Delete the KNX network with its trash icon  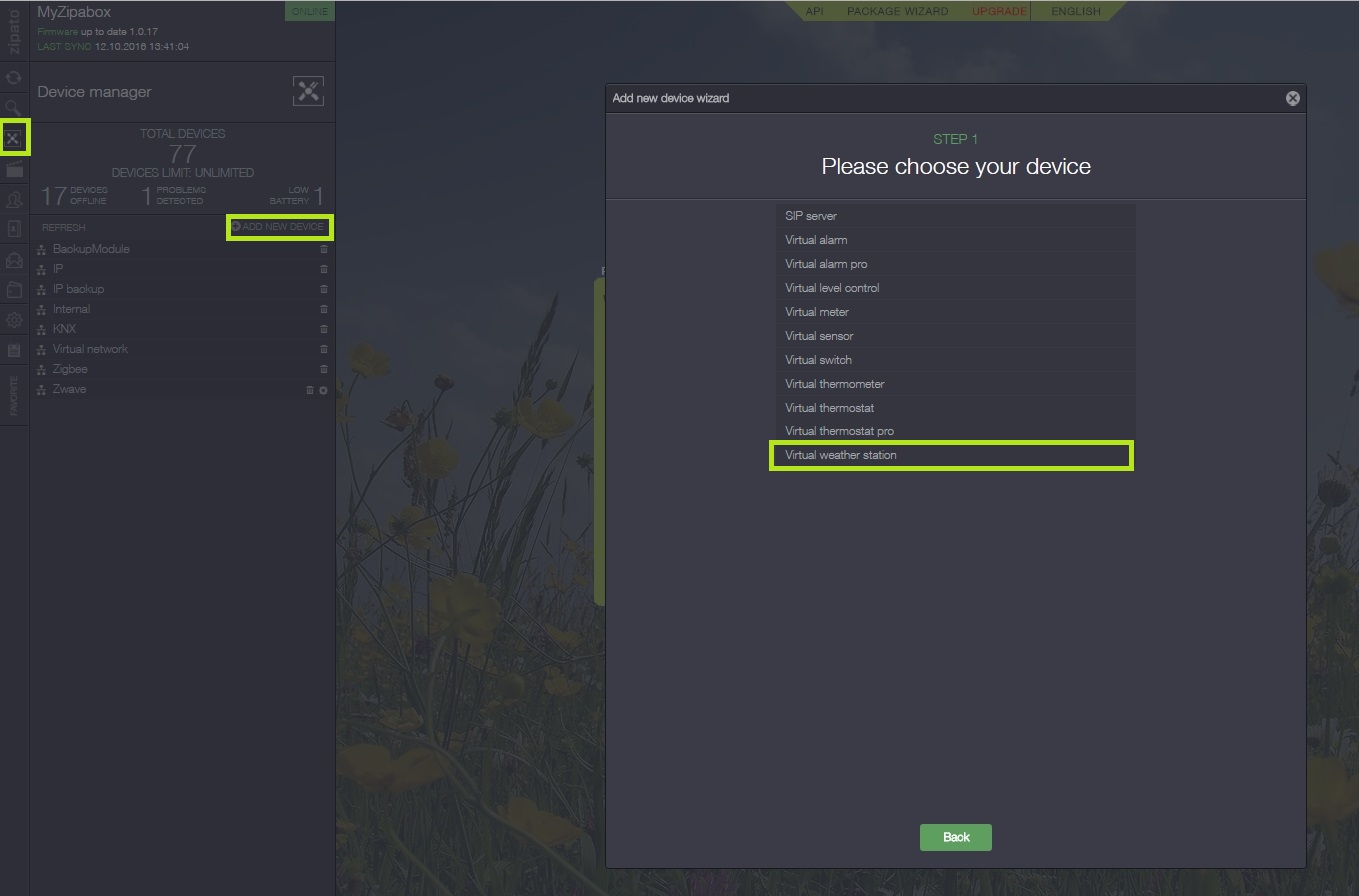[x=323, y=329]
